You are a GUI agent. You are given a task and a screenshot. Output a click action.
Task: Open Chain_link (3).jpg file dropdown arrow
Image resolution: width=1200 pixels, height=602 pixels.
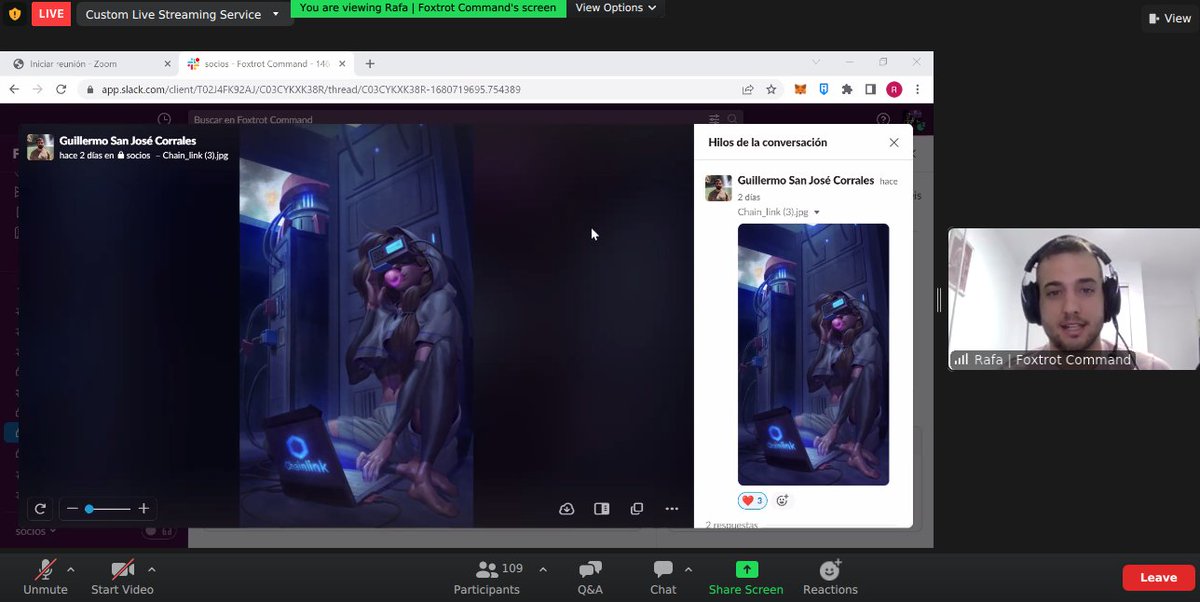(817, 213)
